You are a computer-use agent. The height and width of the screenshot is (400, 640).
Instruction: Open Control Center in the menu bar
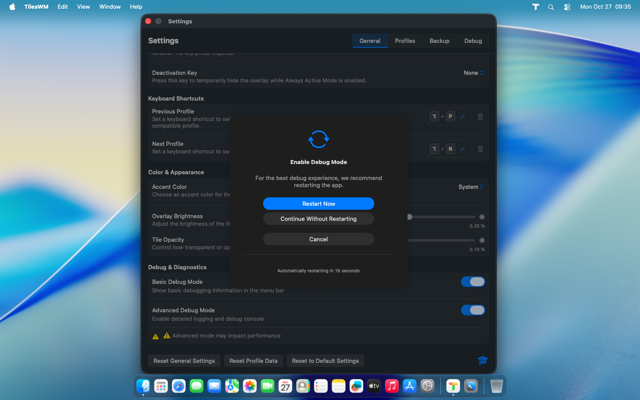pos(567,7)
